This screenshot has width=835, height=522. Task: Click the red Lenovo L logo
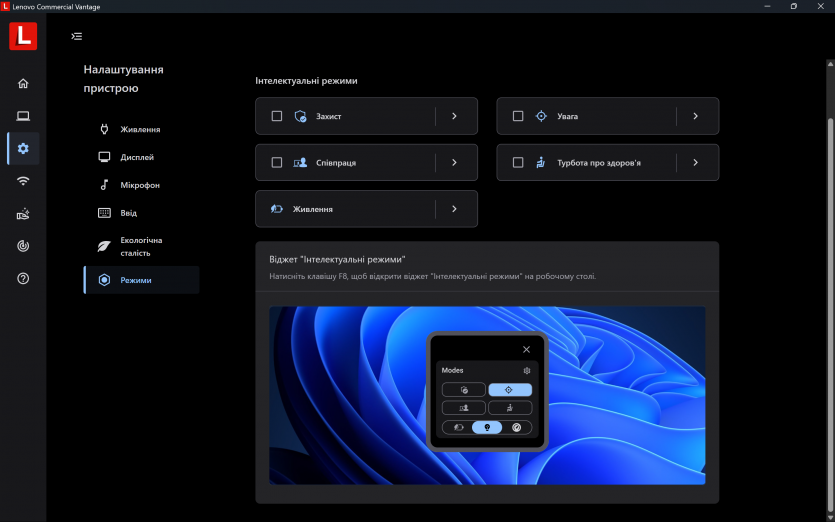point(23,36)
